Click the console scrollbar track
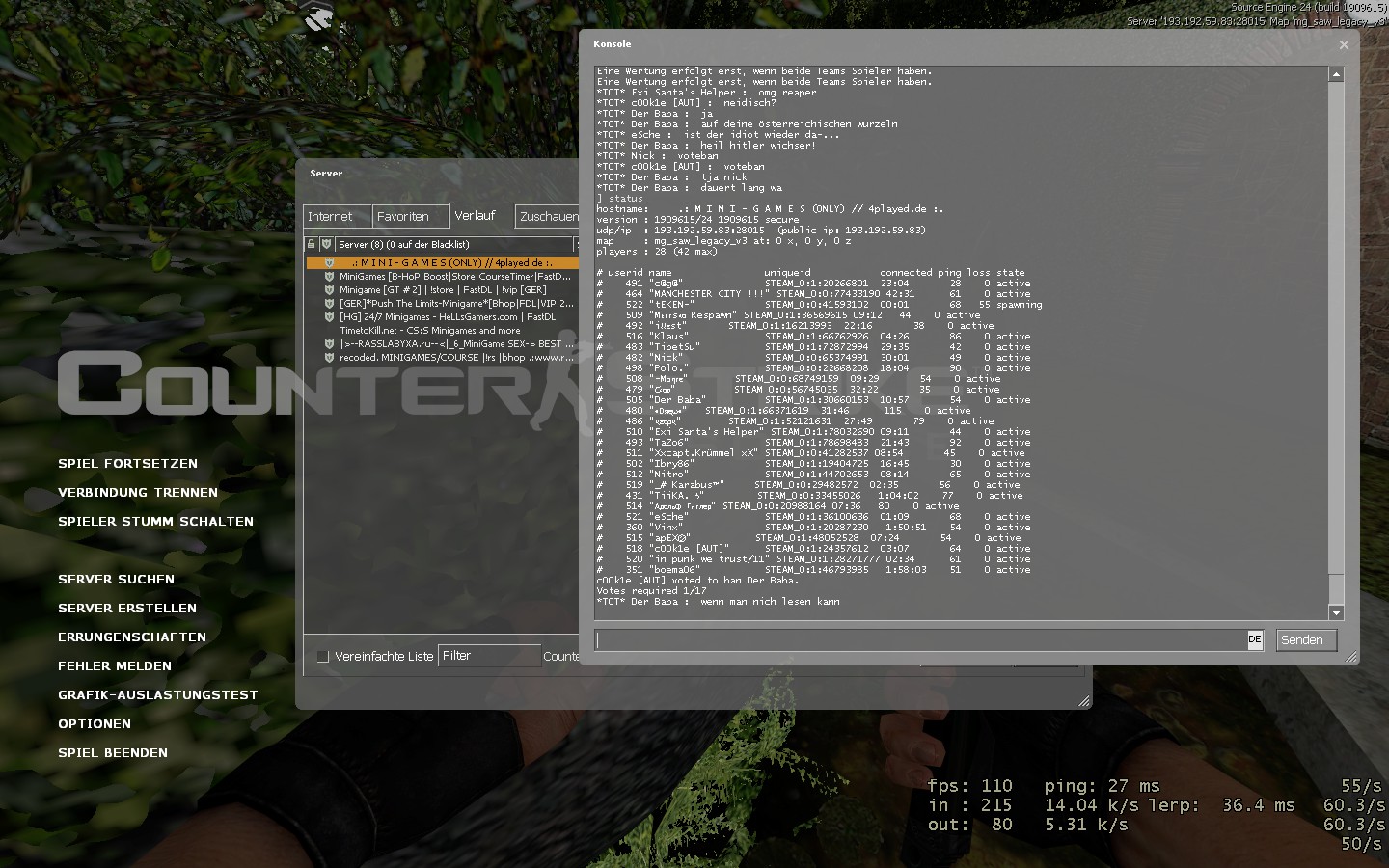 pyautogui.click(x=1336, y=343)
